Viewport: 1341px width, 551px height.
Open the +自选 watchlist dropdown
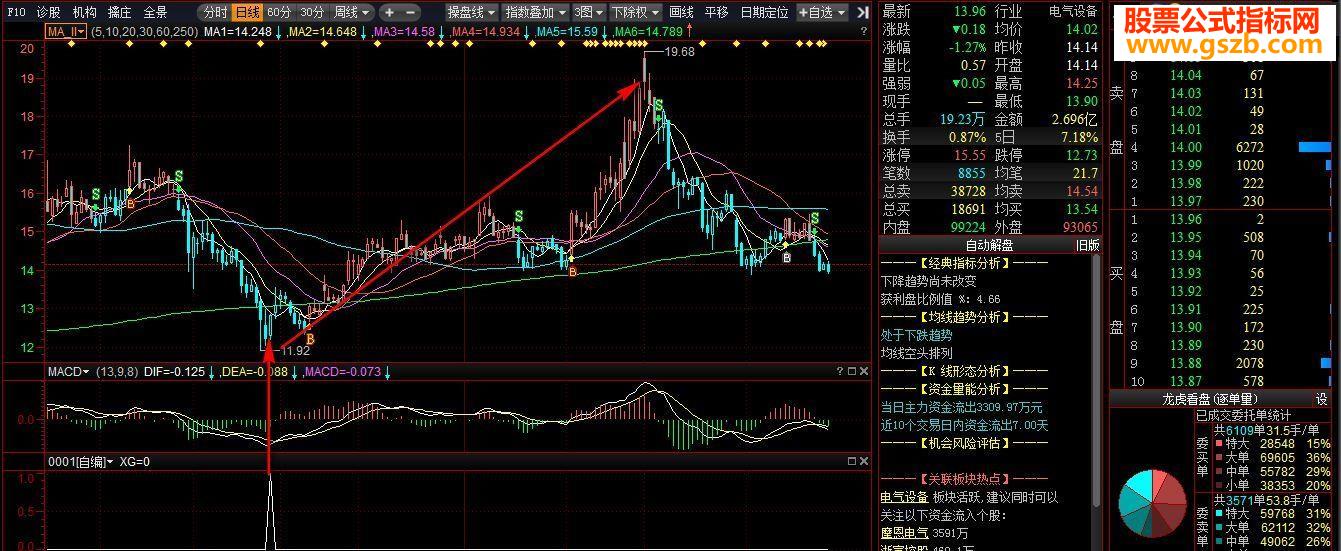823,12
